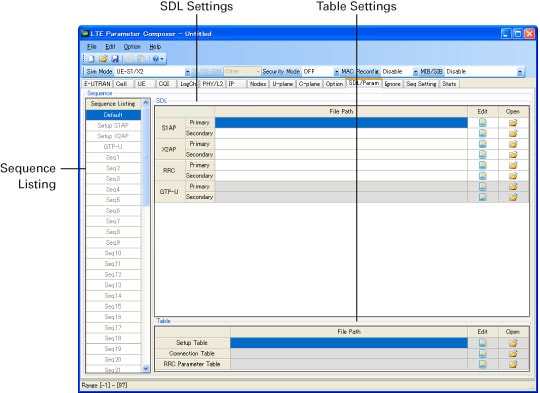The width and height of the screenshot is (540, 393).
Task: Open the Security Mode dropdown
Action: [x=336, y=72]
